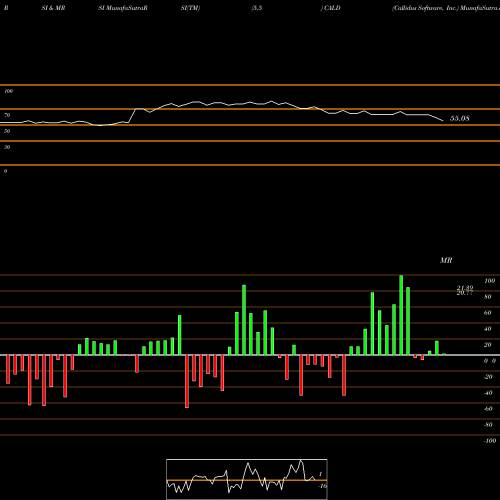Click the '0 0' zero-line label on MR axis
This screenshot has height=500, width=500.
[490, 361]
